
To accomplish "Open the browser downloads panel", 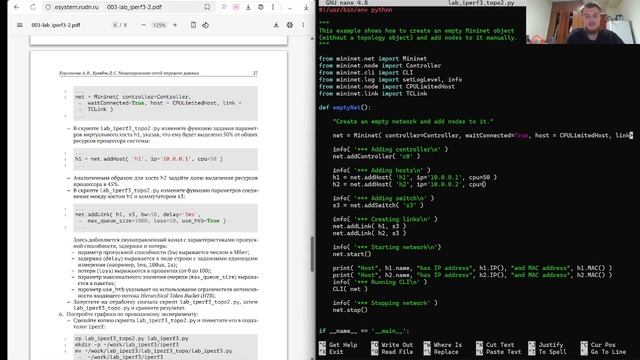I will click(248, 7).
